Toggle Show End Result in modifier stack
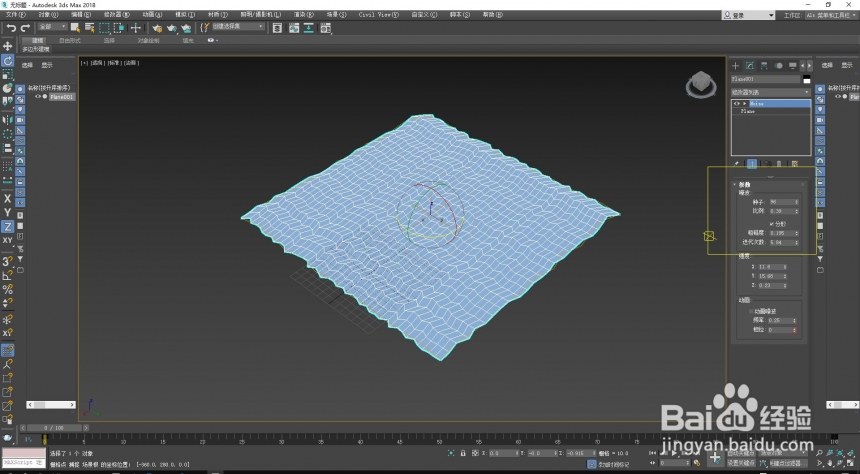The image size is (860, 474). point(752,163)
